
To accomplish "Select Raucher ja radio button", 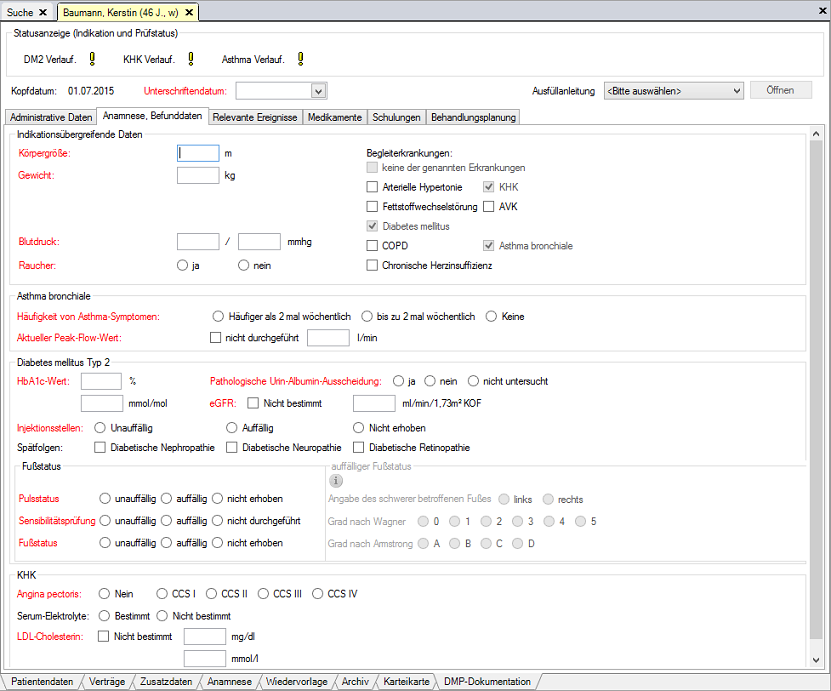I will 182,265.
